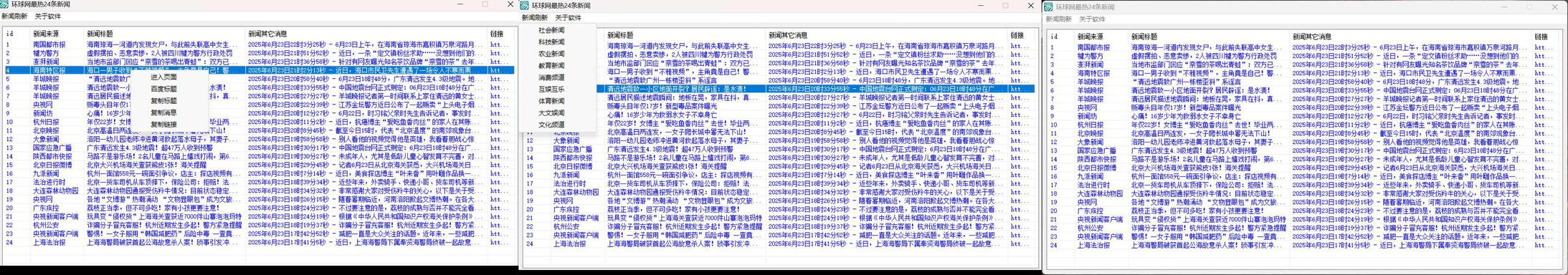Screen dimensions: 1568x275
Task: Select 体育新闻 in the dropdown menu
Action: pos(551,101)
